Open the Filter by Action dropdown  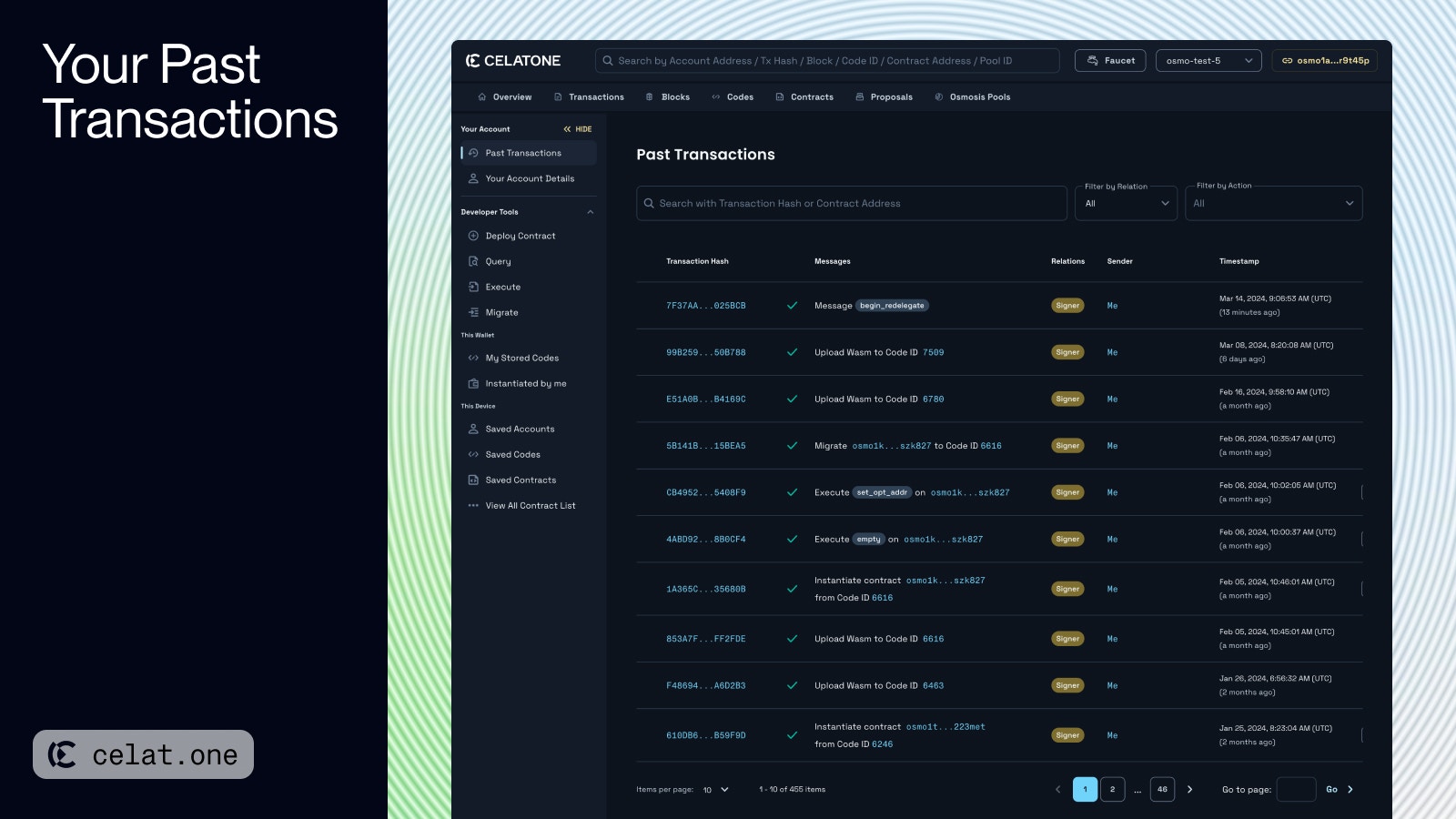tap(1274, 203)
